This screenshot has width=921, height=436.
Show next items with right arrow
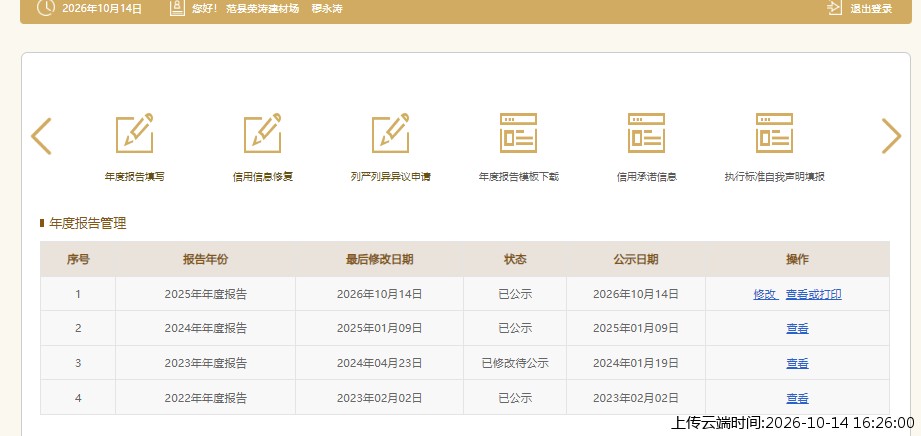pos(891,136)
